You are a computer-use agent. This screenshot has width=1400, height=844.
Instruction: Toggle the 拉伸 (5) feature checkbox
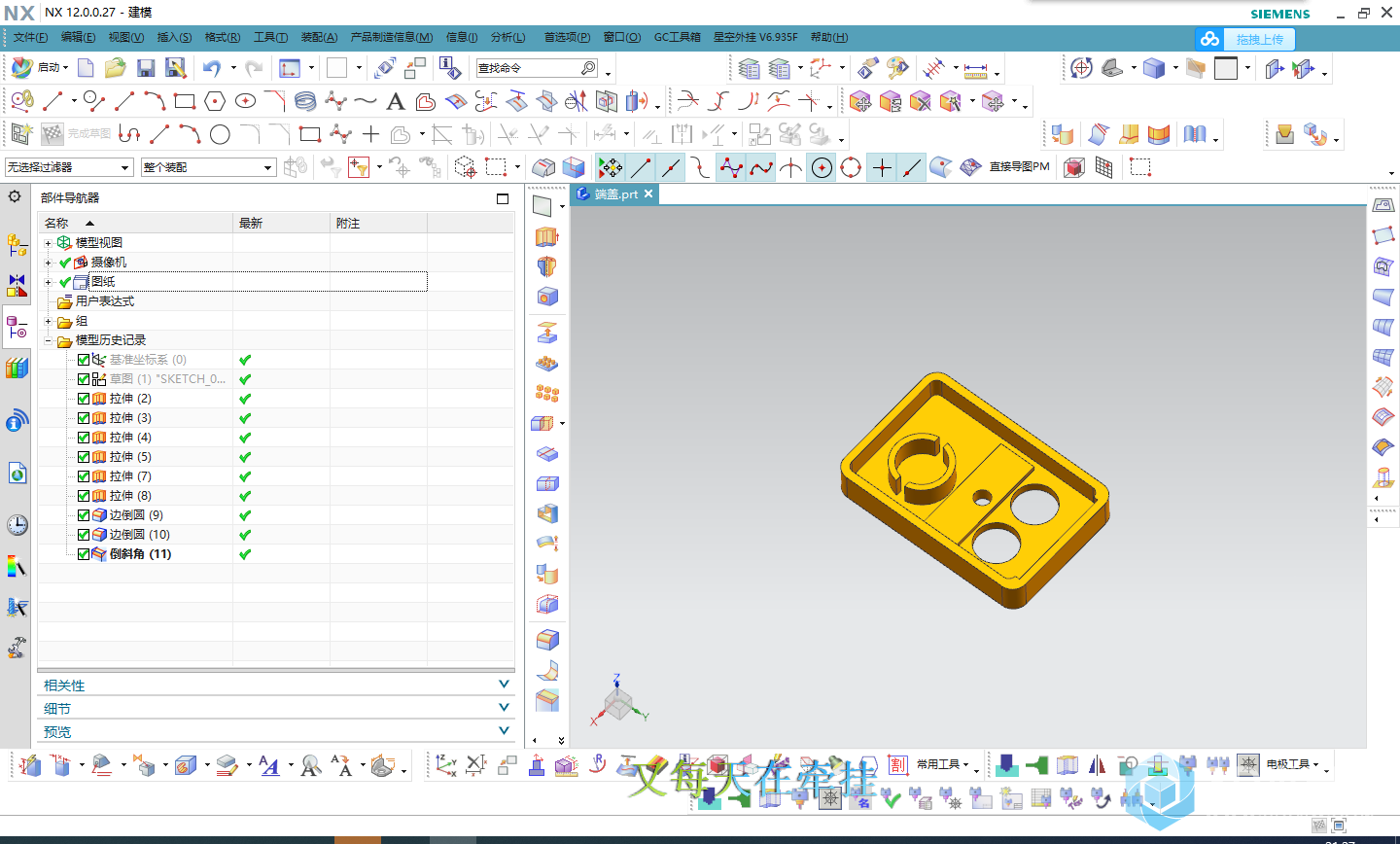coord(84,457)
